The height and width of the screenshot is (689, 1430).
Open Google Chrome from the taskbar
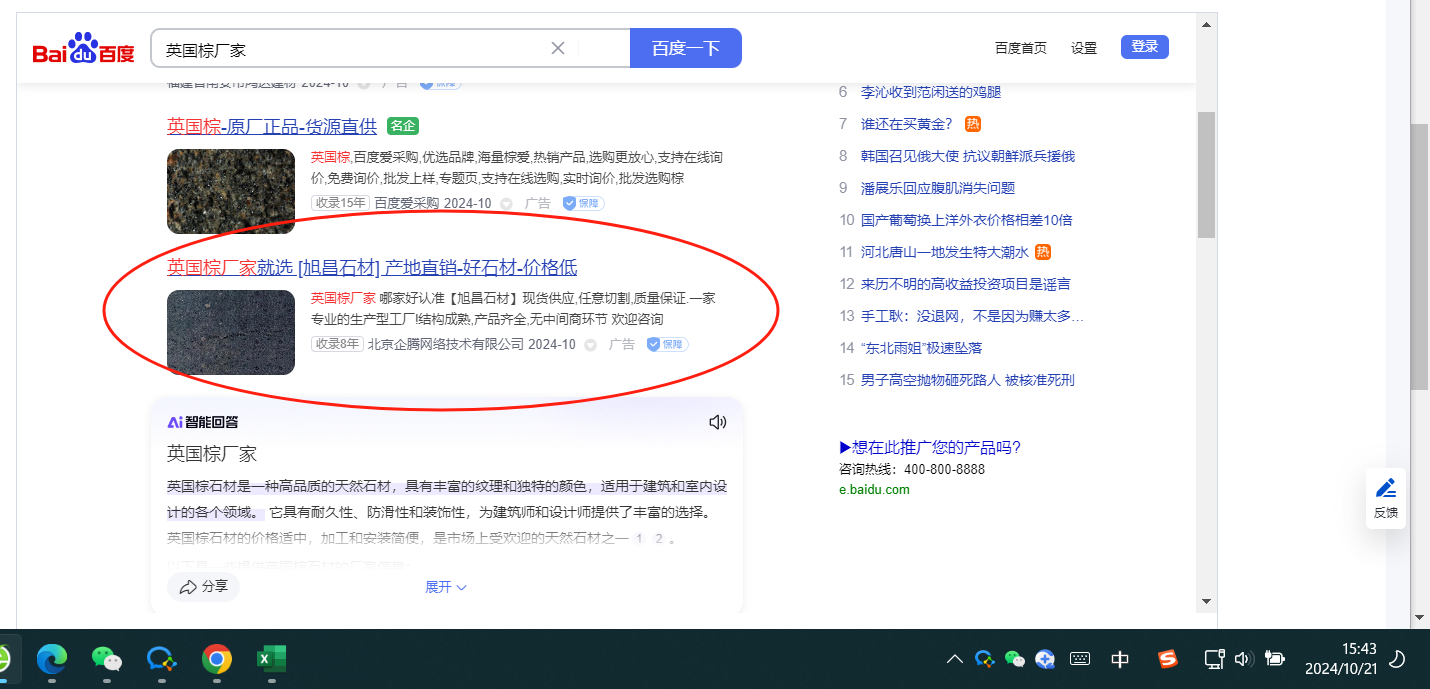tap(217, 659)
